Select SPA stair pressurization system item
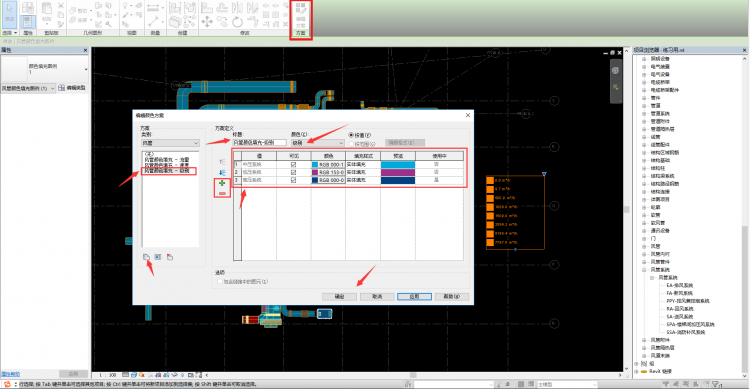 690,324
